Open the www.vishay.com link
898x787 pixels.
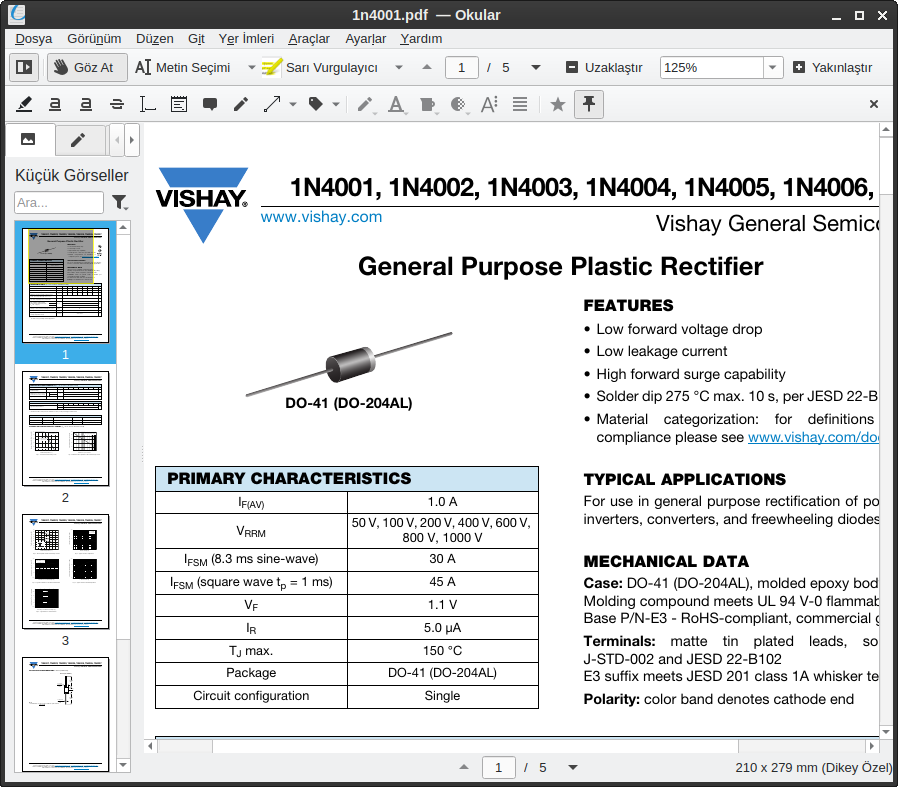(x=321, y=216)
